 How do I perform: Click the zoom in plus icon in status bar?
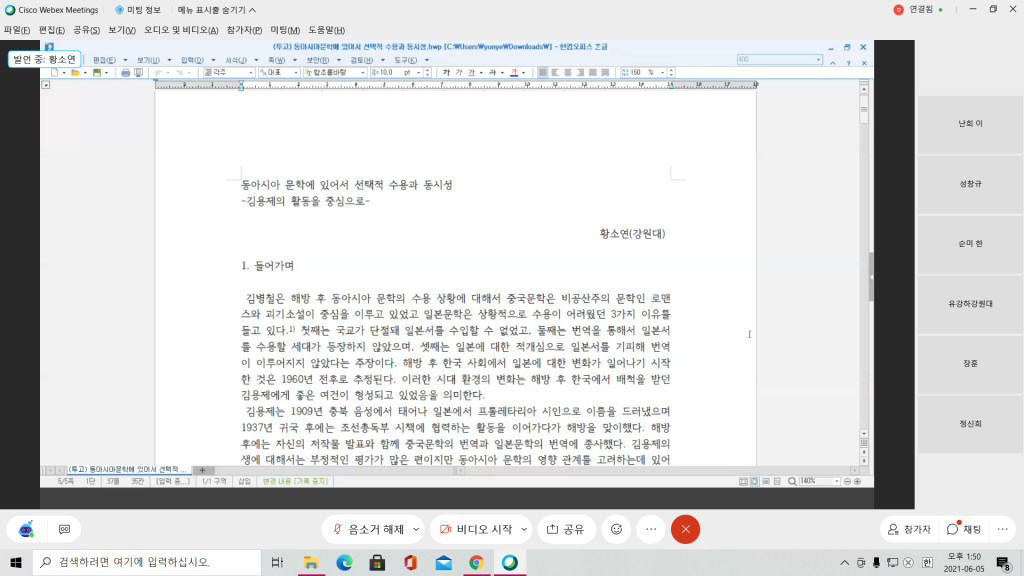pos(857,481)
